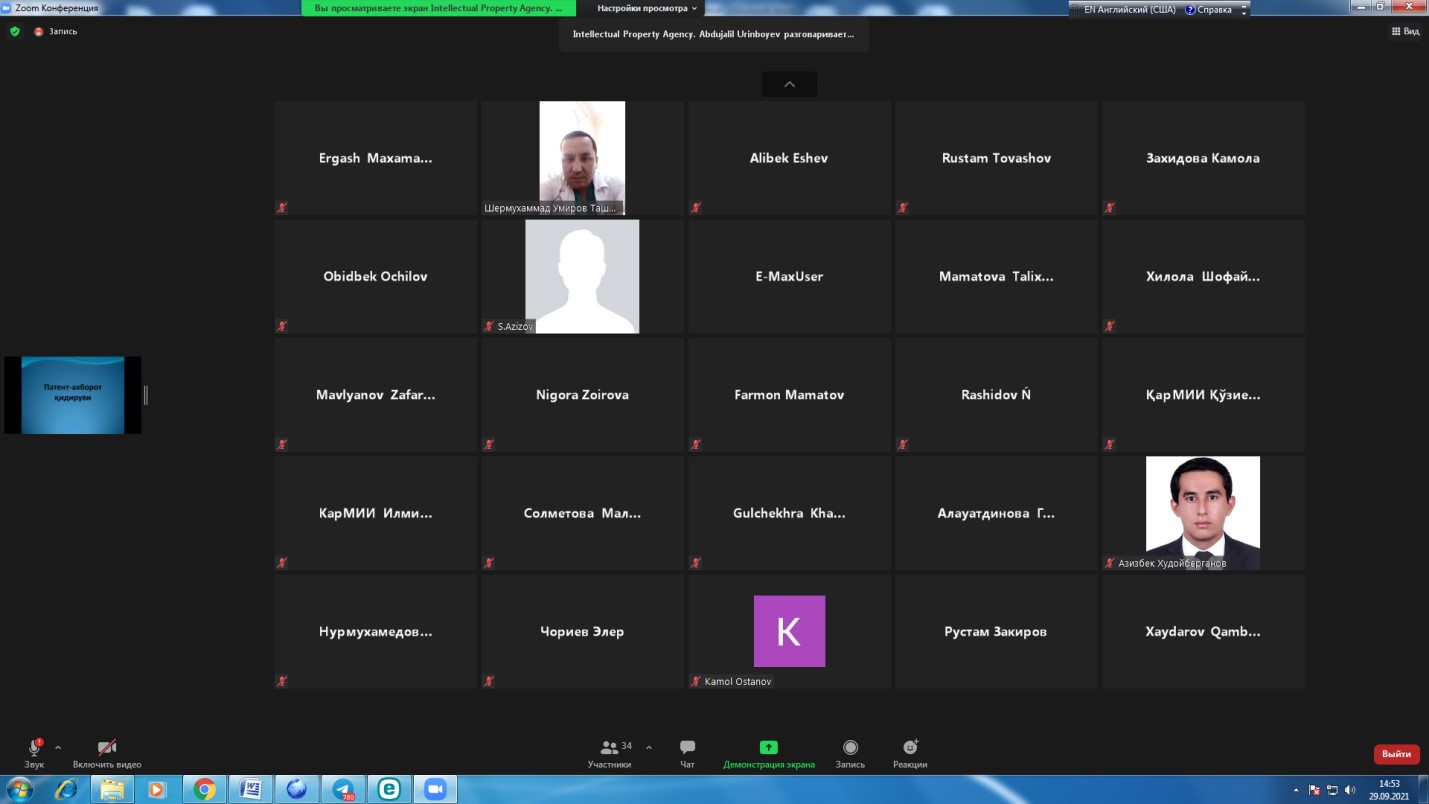The height and width of the screenshot is (804, 1429).
Task: Select the shared screen slide thumbnail
Action: [72, 395]
